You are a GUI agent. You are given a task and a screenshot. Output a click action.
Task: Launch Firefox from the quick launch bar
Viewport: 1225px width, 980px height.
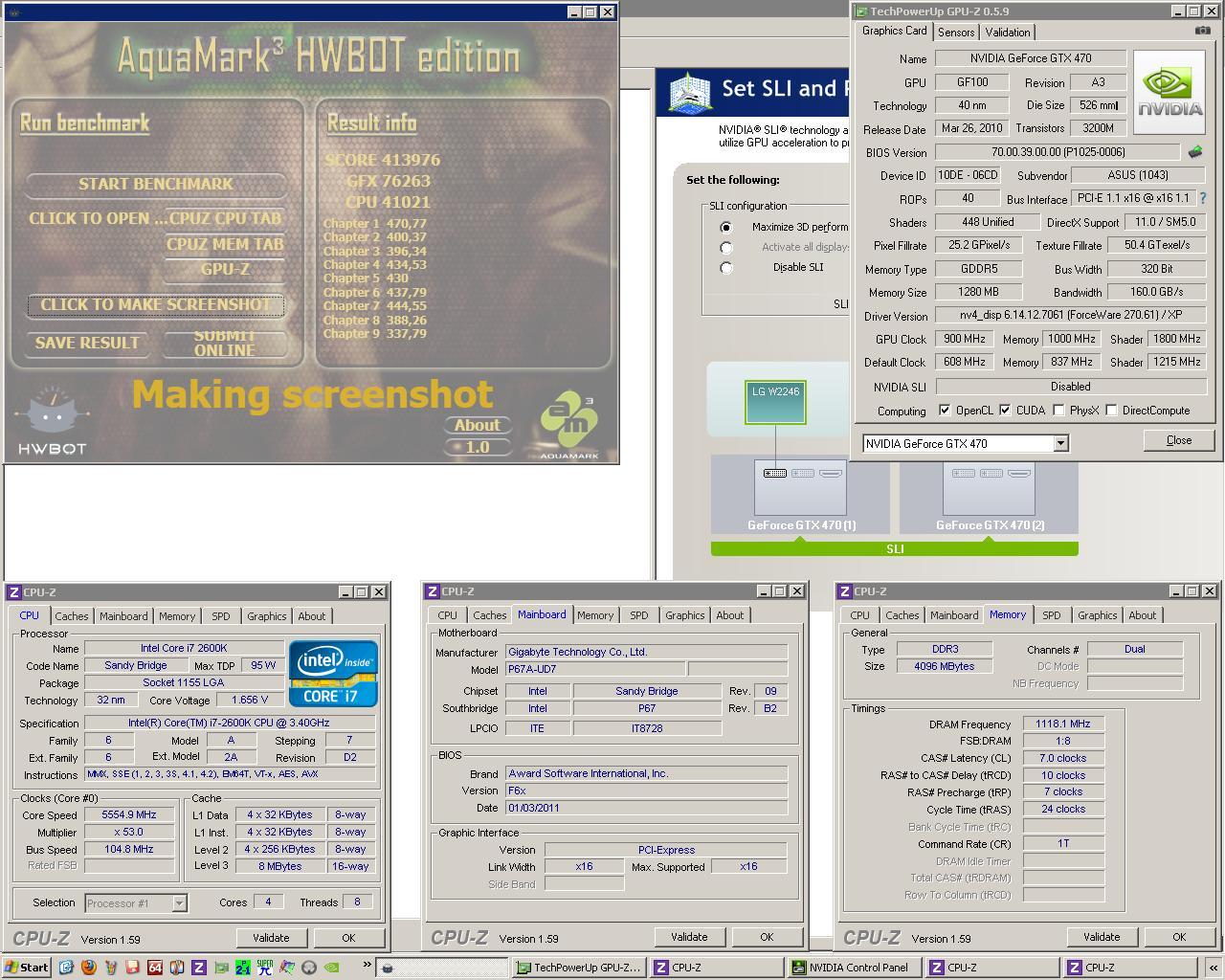coord(88,968)
